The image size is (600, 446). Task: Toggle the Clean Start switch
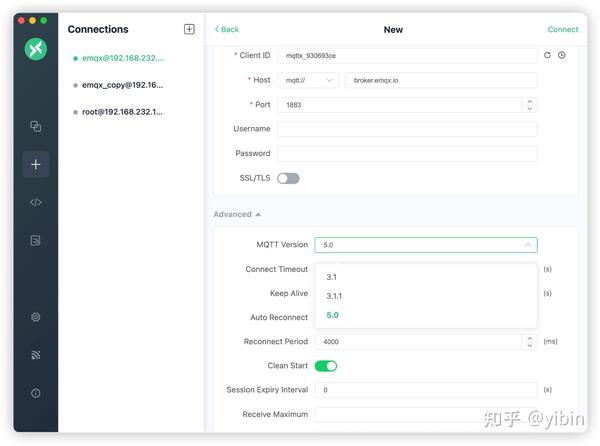326,366
